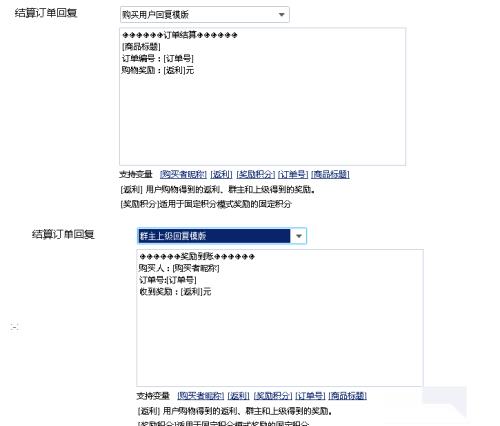
Task: Insert [商品标题] variable in the upper section
Action: point(330,174)
